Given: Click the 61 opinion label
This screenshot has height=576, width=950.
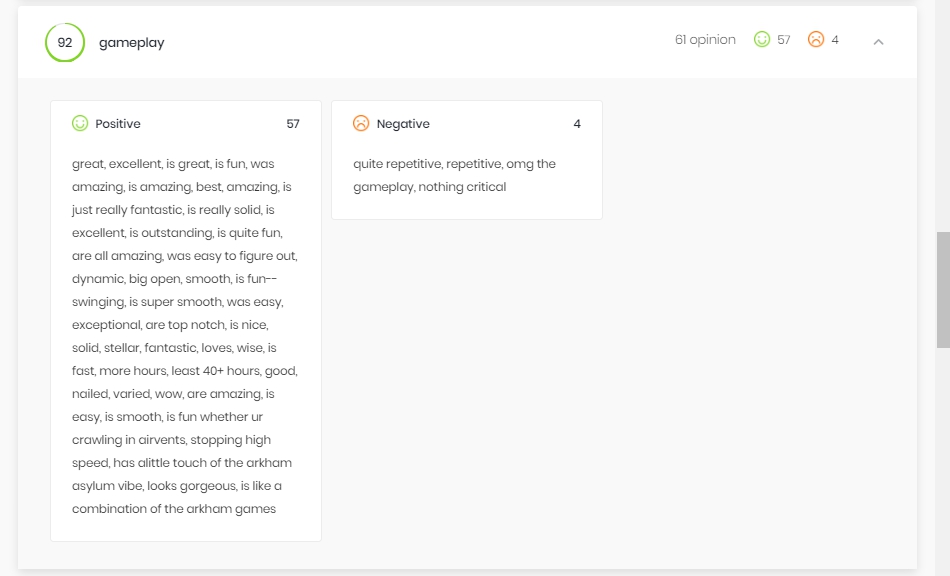Looking at the screenshot, I should pyautogui.click(x=705, y=40).
